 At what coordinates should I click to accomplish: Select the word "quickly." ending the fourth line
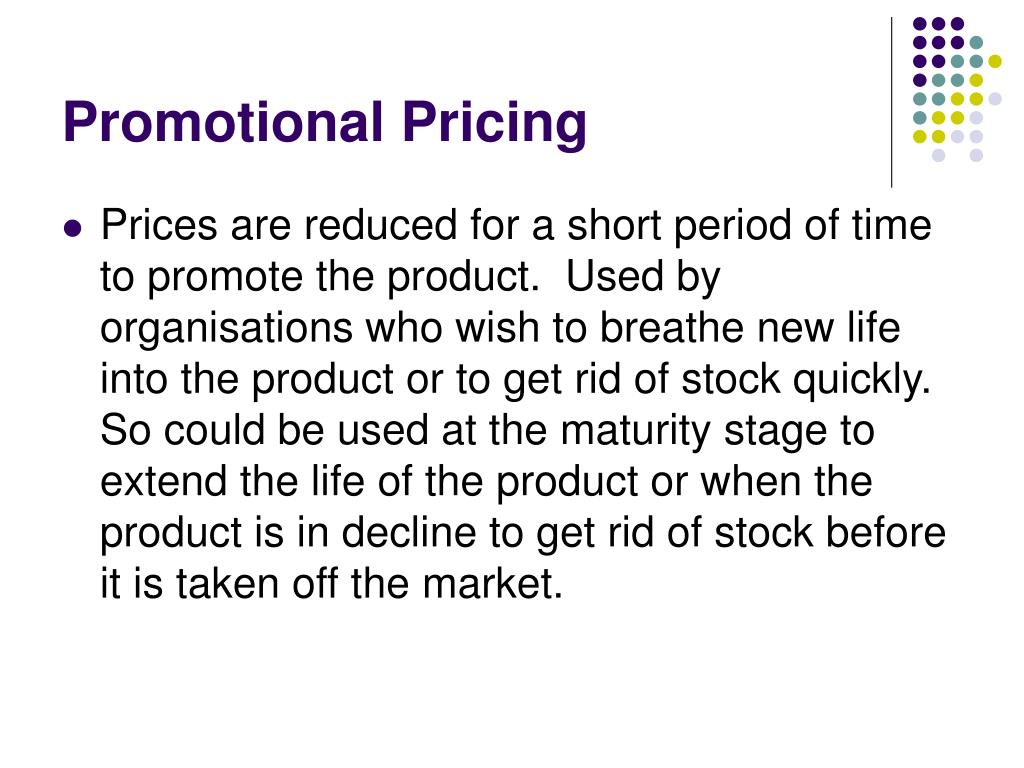coord(861,379)
